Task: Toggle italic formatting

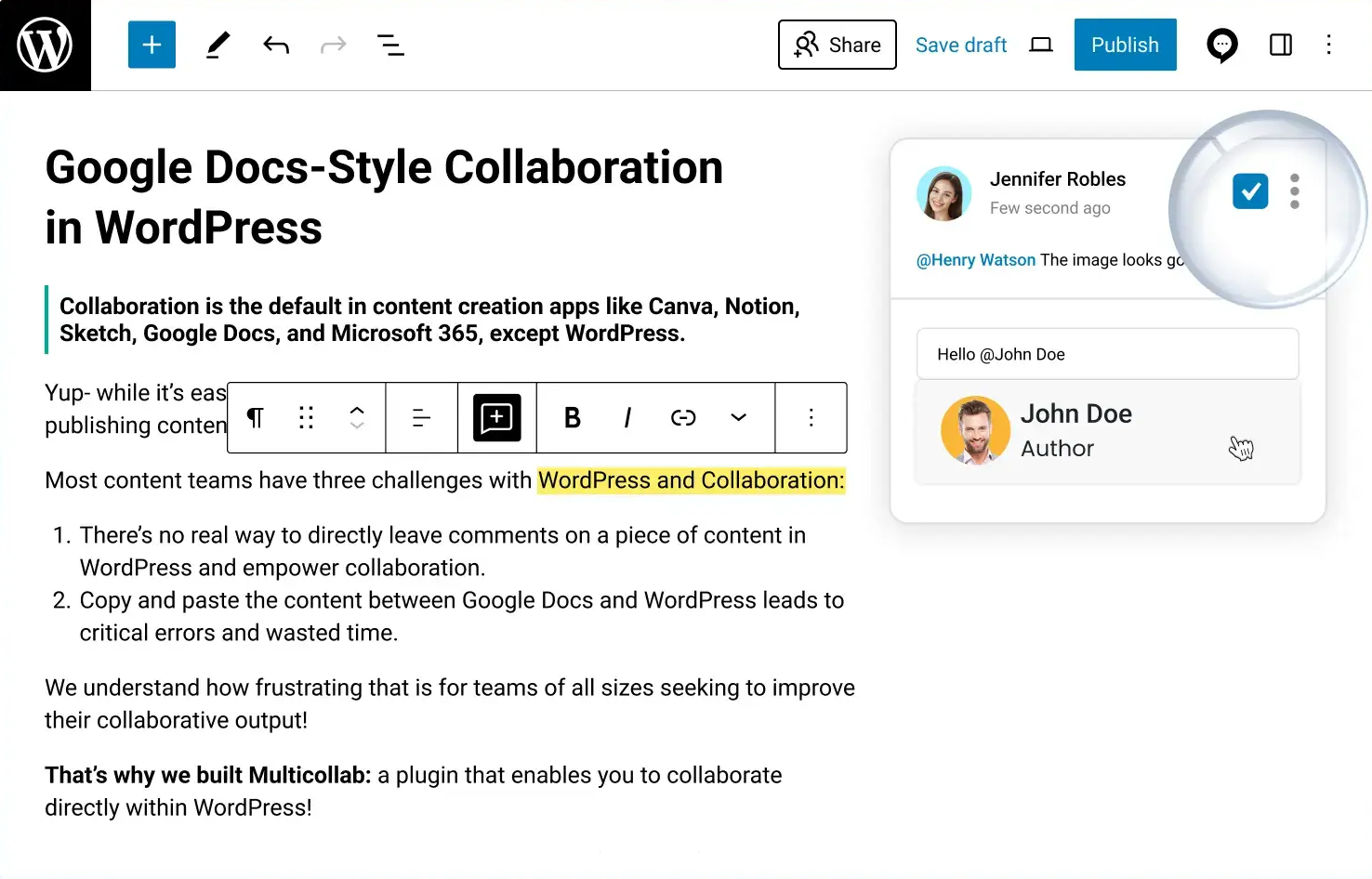Action: tap(627, 418)
